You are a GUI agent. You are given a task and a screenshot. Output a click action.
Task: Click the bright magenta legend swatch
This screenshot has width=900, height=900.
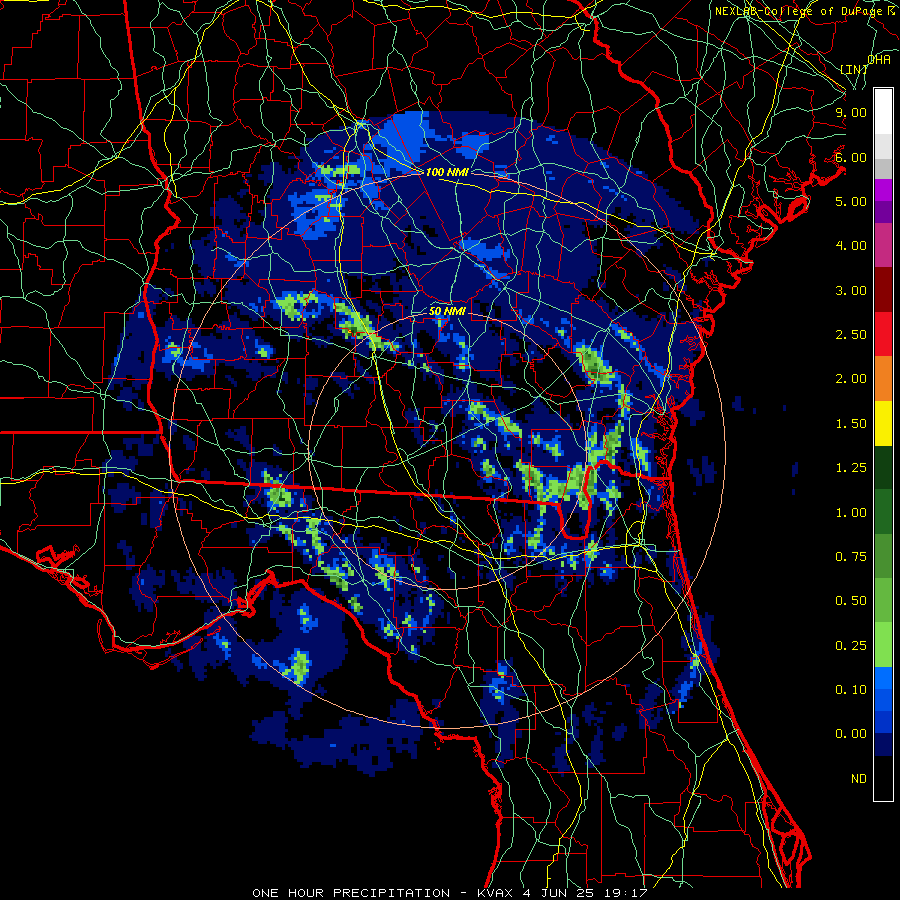tap(883, 190)
